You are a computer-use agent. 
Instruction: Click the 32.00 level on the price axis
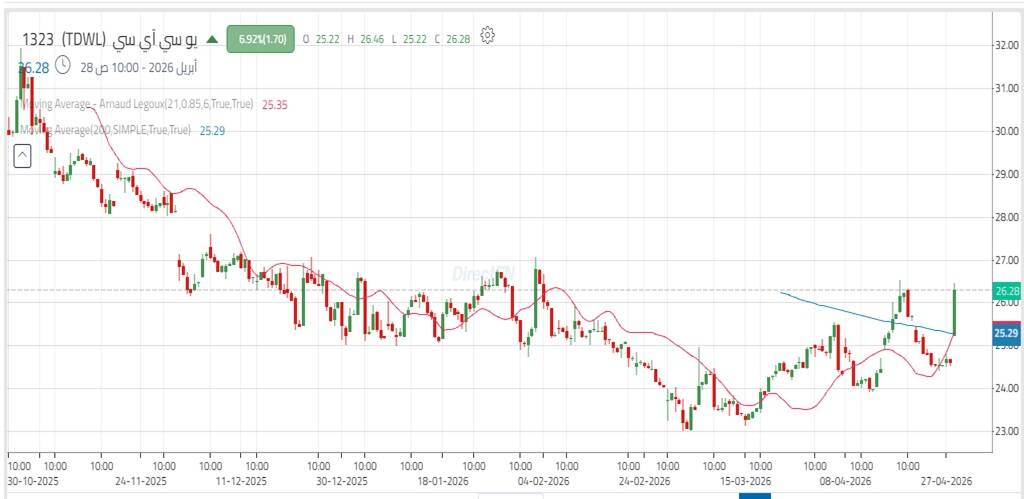[1005, 45]
